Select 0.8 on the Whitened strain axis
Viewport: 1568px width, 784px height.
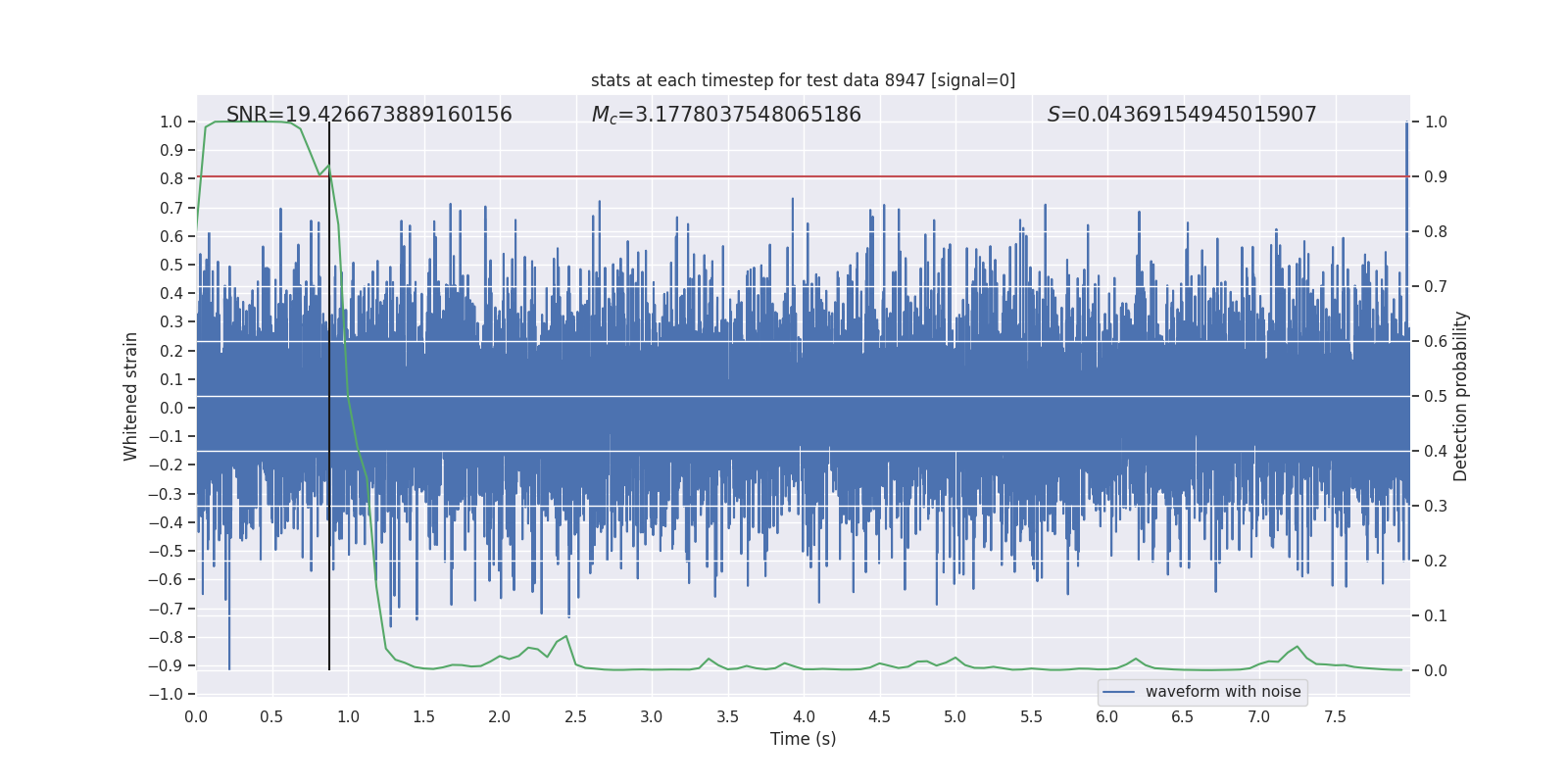[x=171, y=178]
